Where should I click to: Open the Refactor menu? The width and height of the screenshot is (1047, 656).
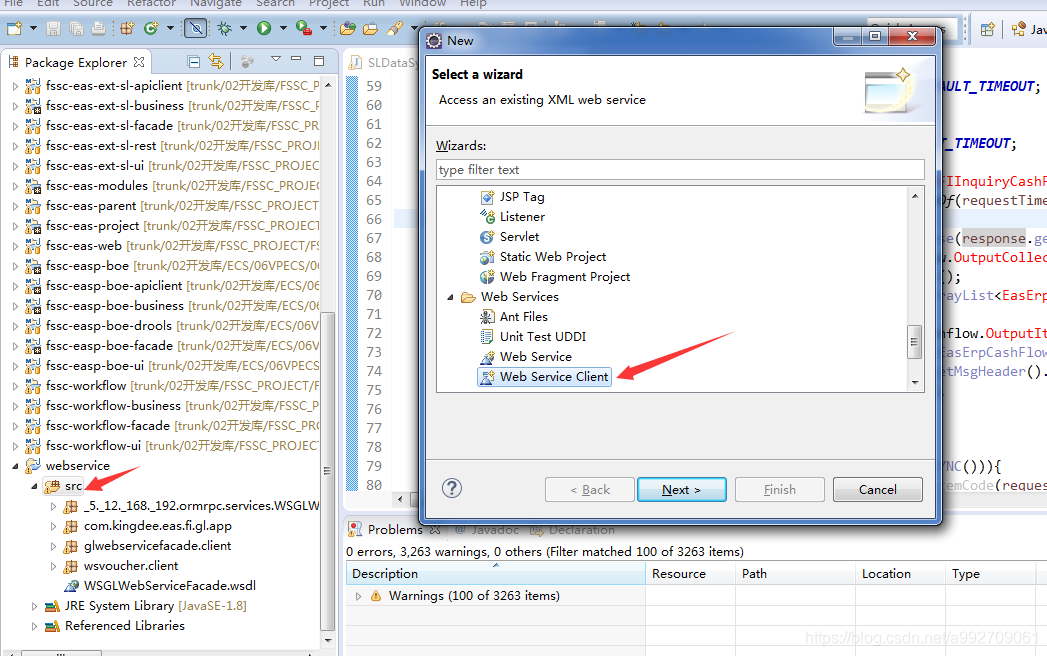tap(151, 4)
